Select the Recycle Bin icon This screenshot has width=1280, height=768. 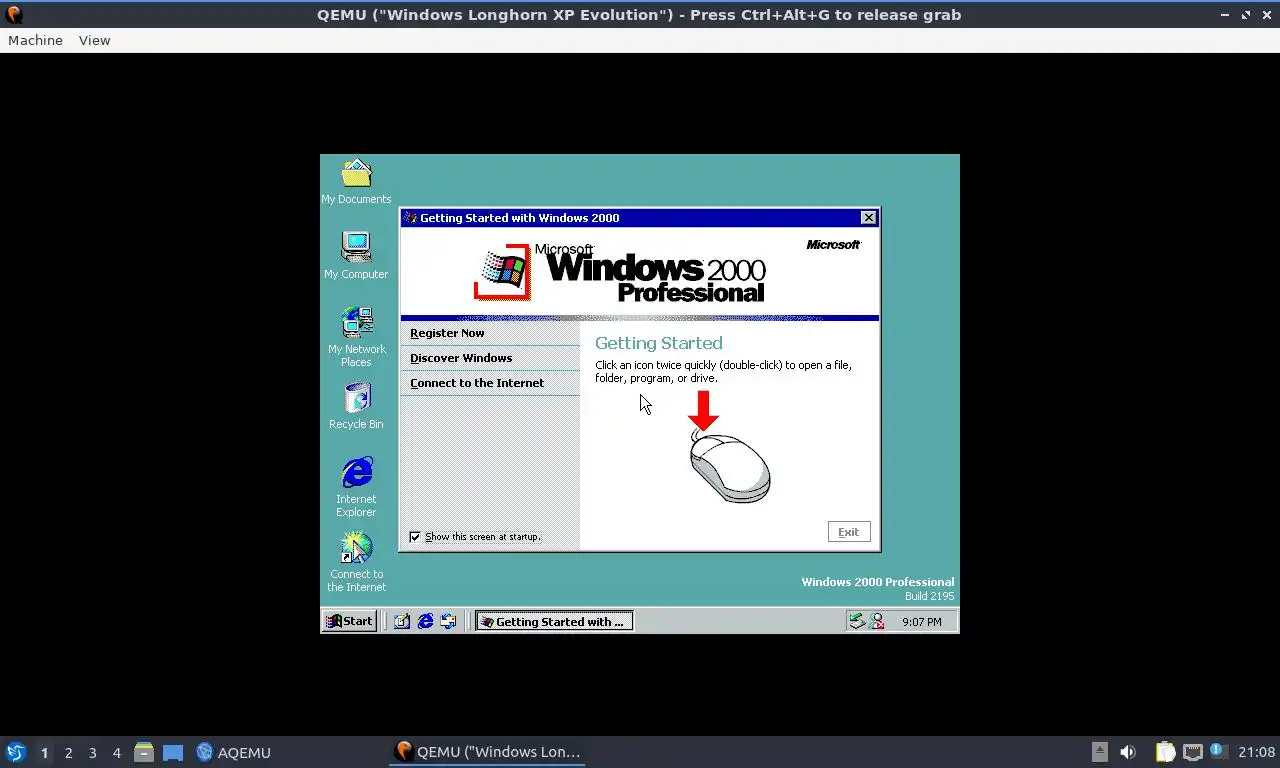click(x=356, y=406)
